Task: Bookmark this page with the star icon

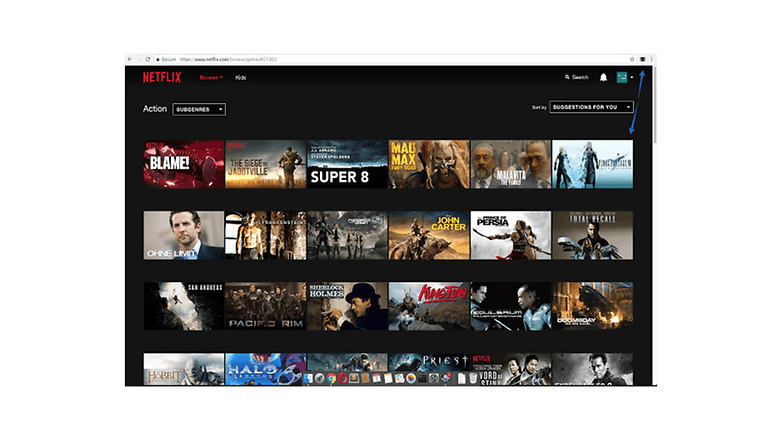Action: point(632,59)
